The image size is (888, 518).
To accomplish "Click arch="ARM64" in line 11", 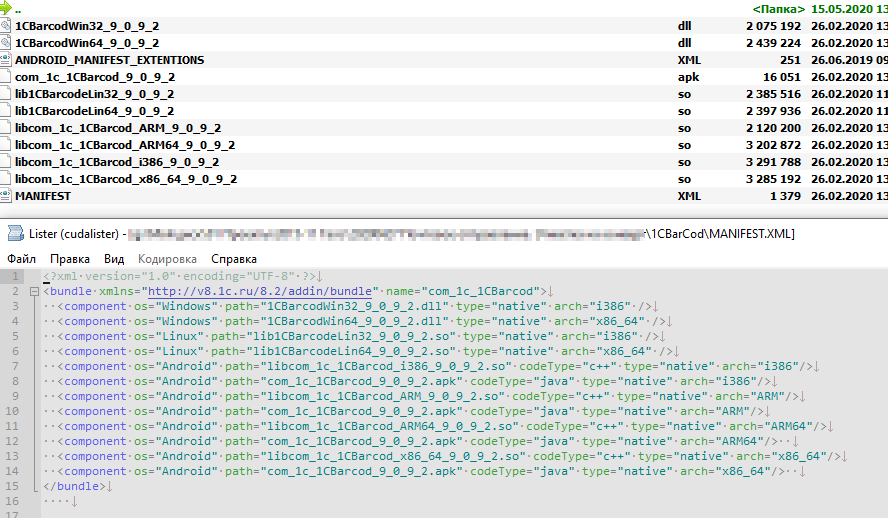I will (x=771, y=426).
